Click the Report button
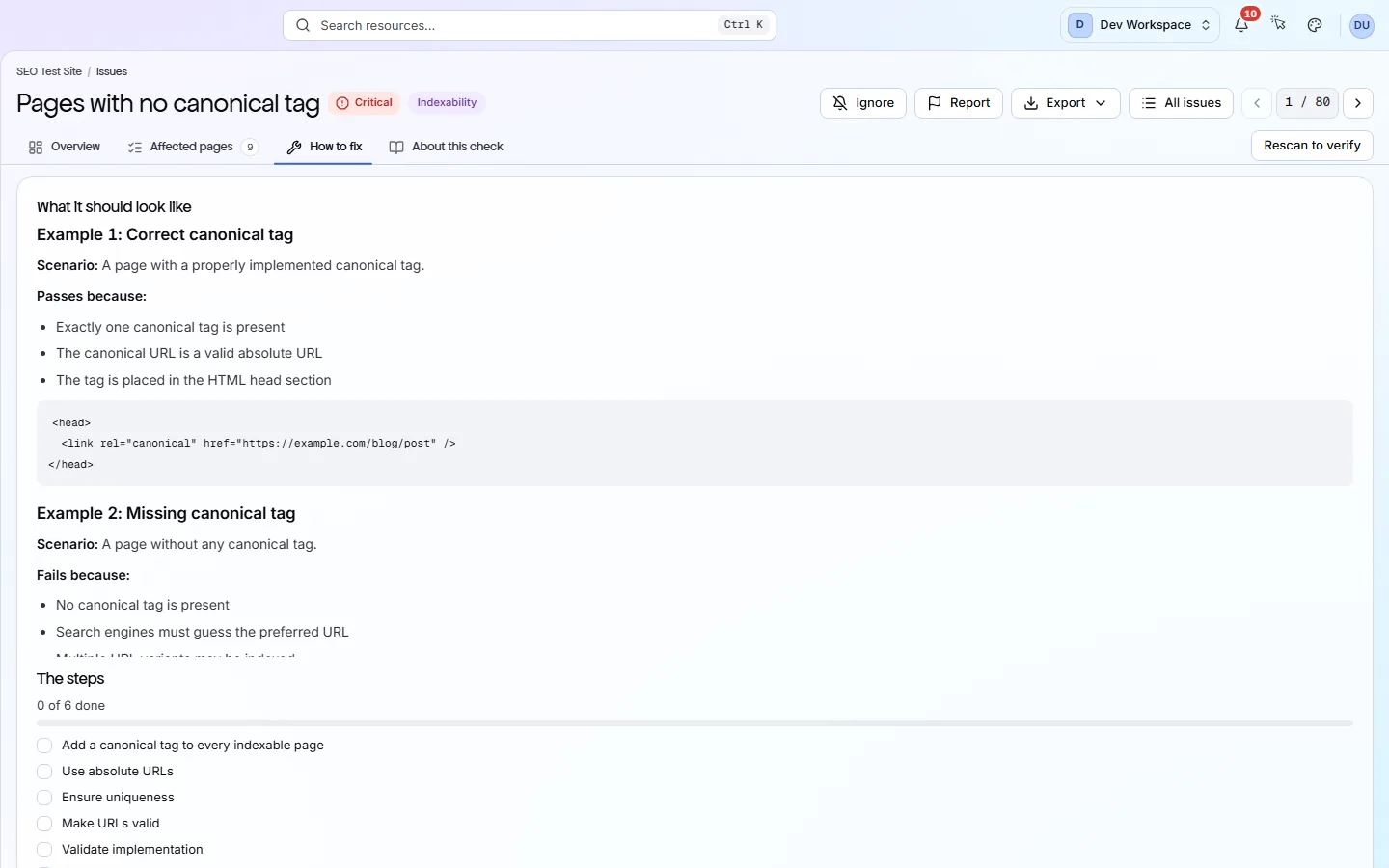 pos(959,103)
